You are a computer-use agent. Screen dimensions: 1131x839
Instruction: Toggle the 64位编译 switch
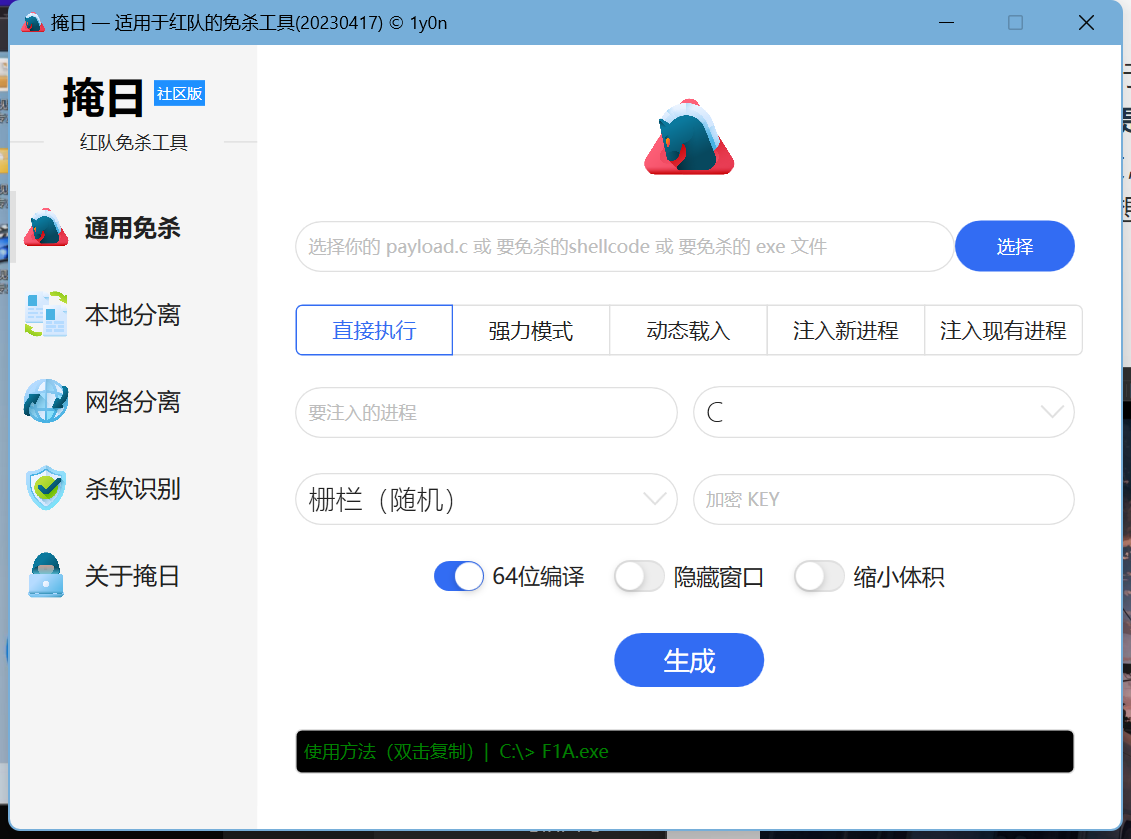(459, 576)
